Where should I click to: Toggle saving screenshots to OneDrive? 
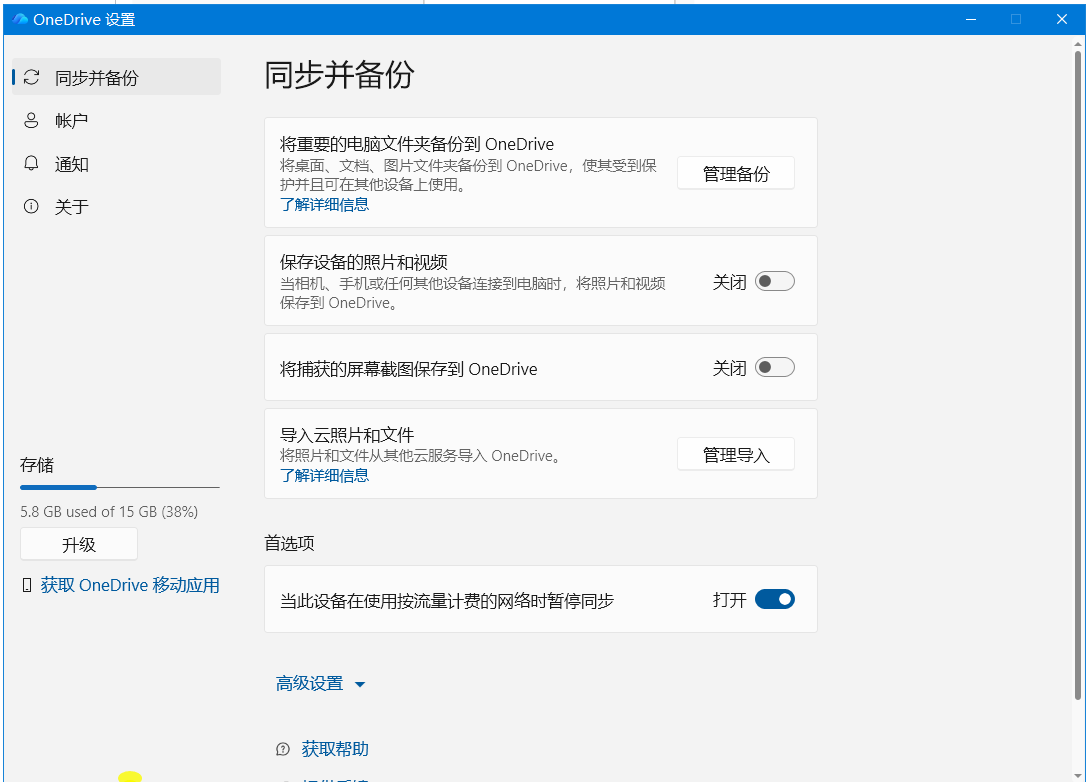coord(774,367)
